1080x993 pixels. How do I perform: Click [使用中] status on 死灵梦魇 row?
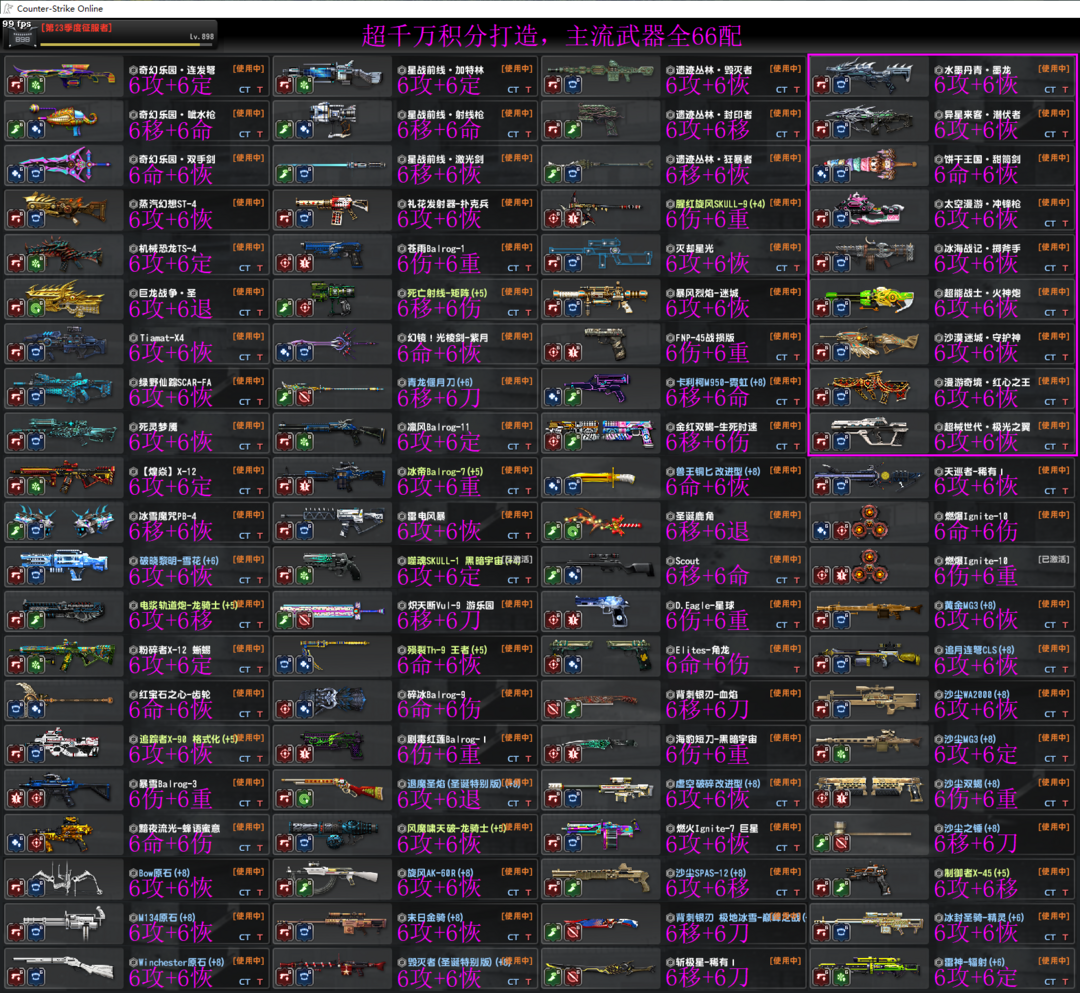[x=249, y=426]
